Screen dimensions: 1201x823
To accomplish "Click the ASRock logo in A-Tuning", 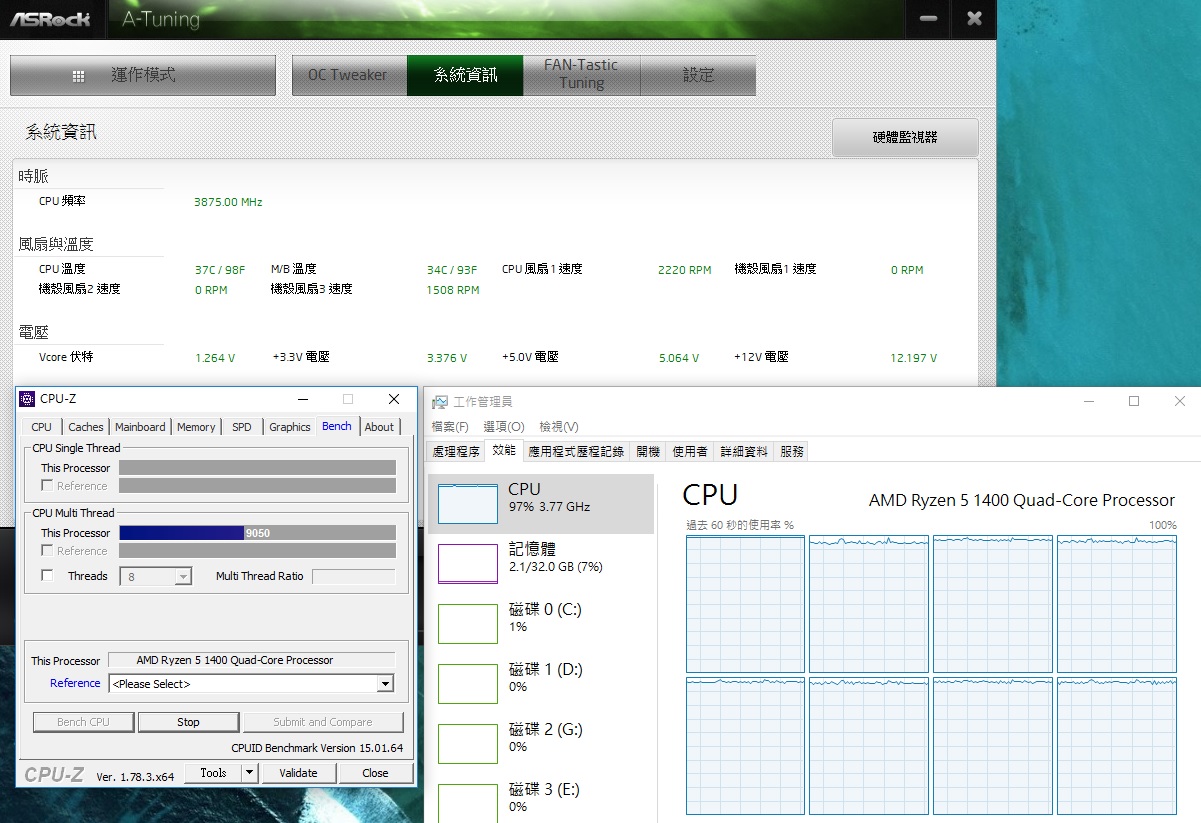I will [50, 18].
